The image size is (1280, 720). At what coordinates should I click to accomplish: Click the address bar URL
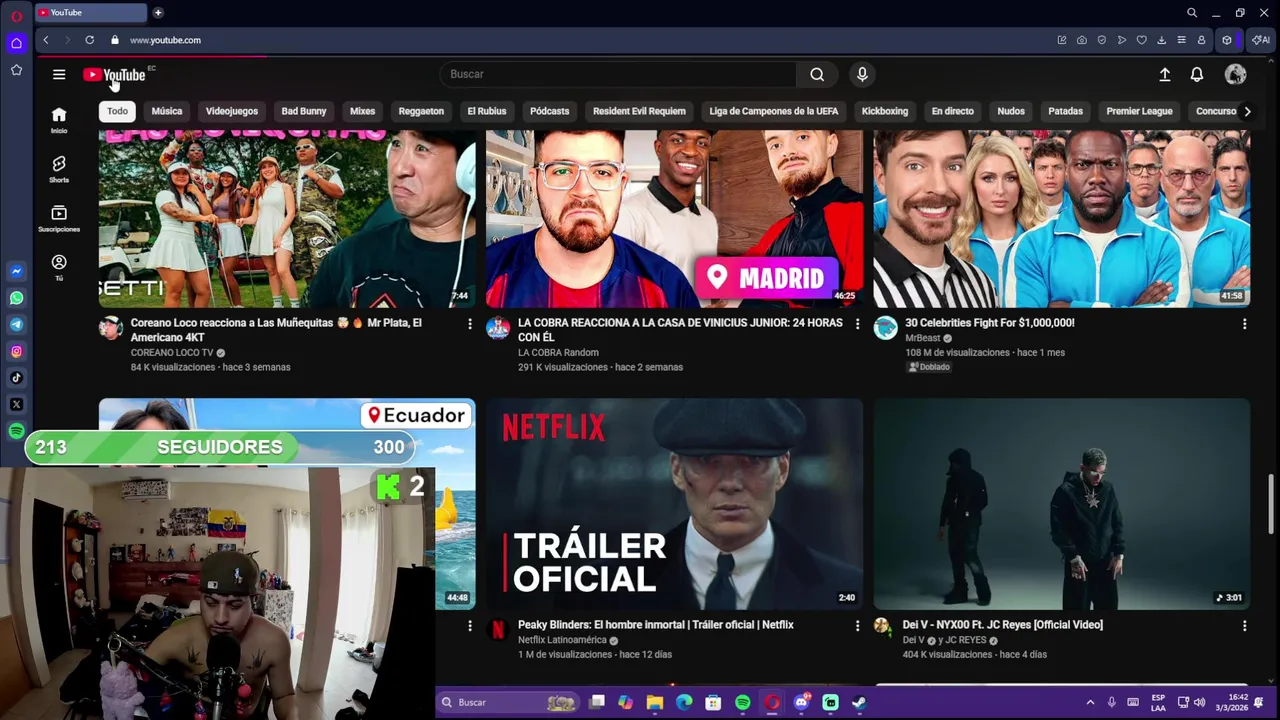[x=165, y=40]
